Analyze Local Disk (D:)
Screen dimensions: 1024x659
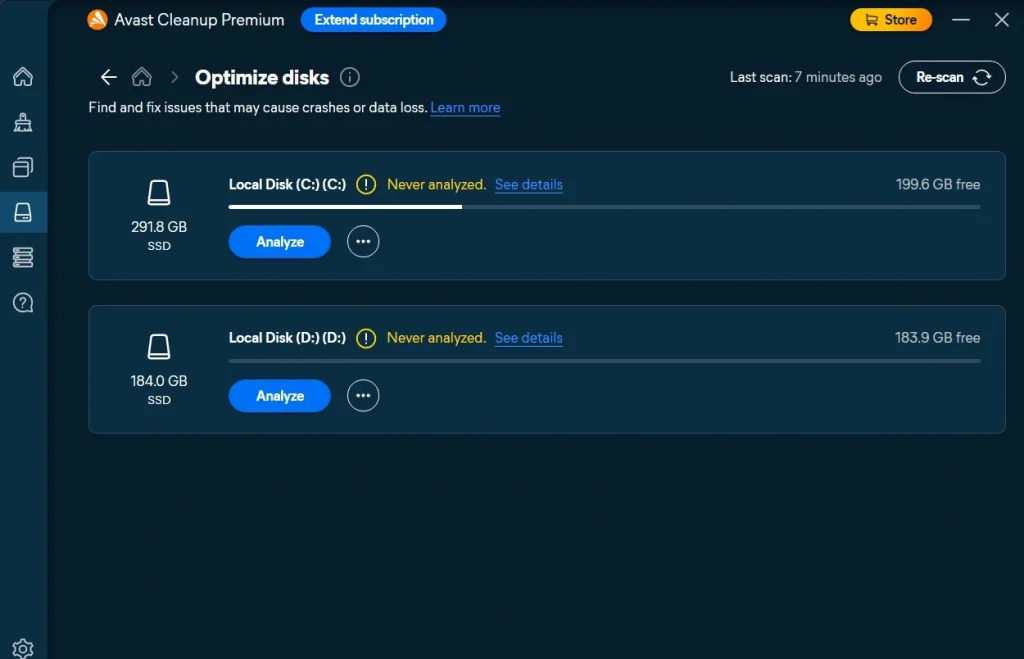tap(280, 396)
